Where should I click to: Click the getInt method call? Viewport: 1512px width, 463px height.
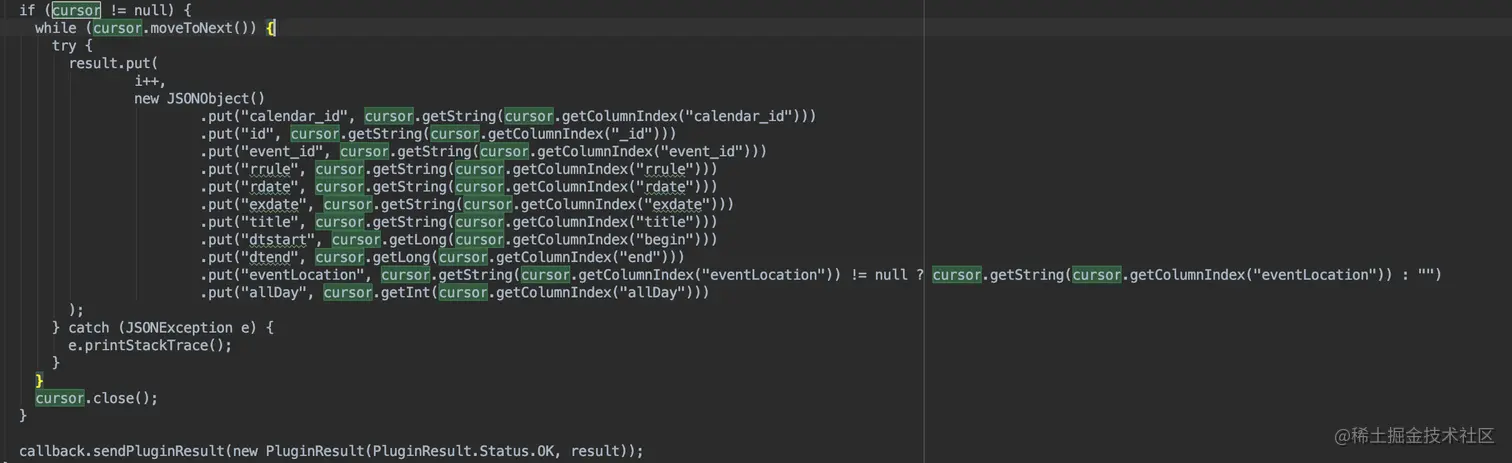pyautogui.click(x=406, y=292)
